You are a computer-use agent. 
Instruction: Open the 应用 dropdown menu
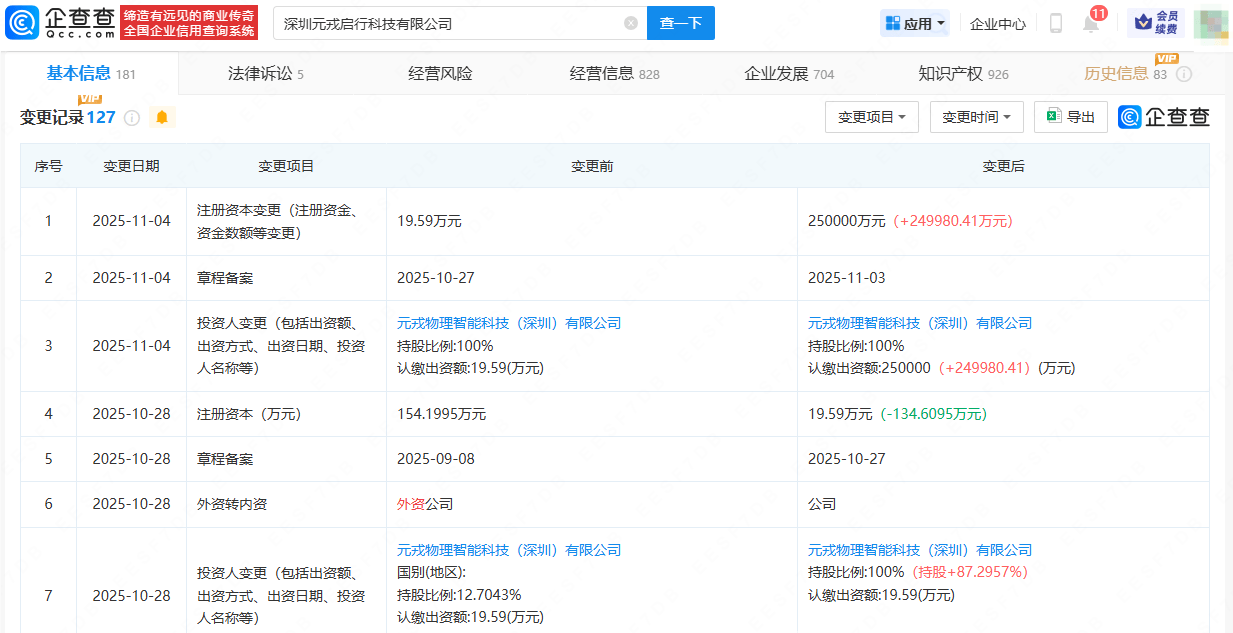915,23
